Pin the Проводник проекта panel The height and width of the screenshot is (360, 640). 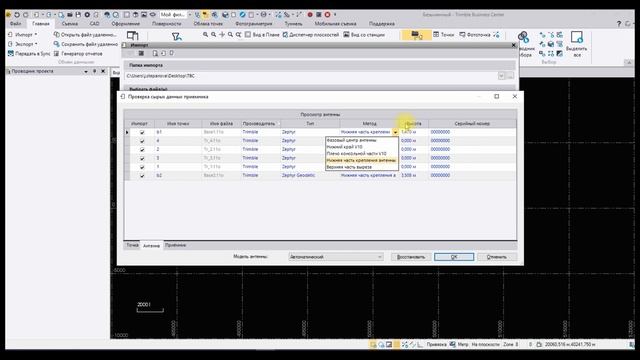point(94,71)
